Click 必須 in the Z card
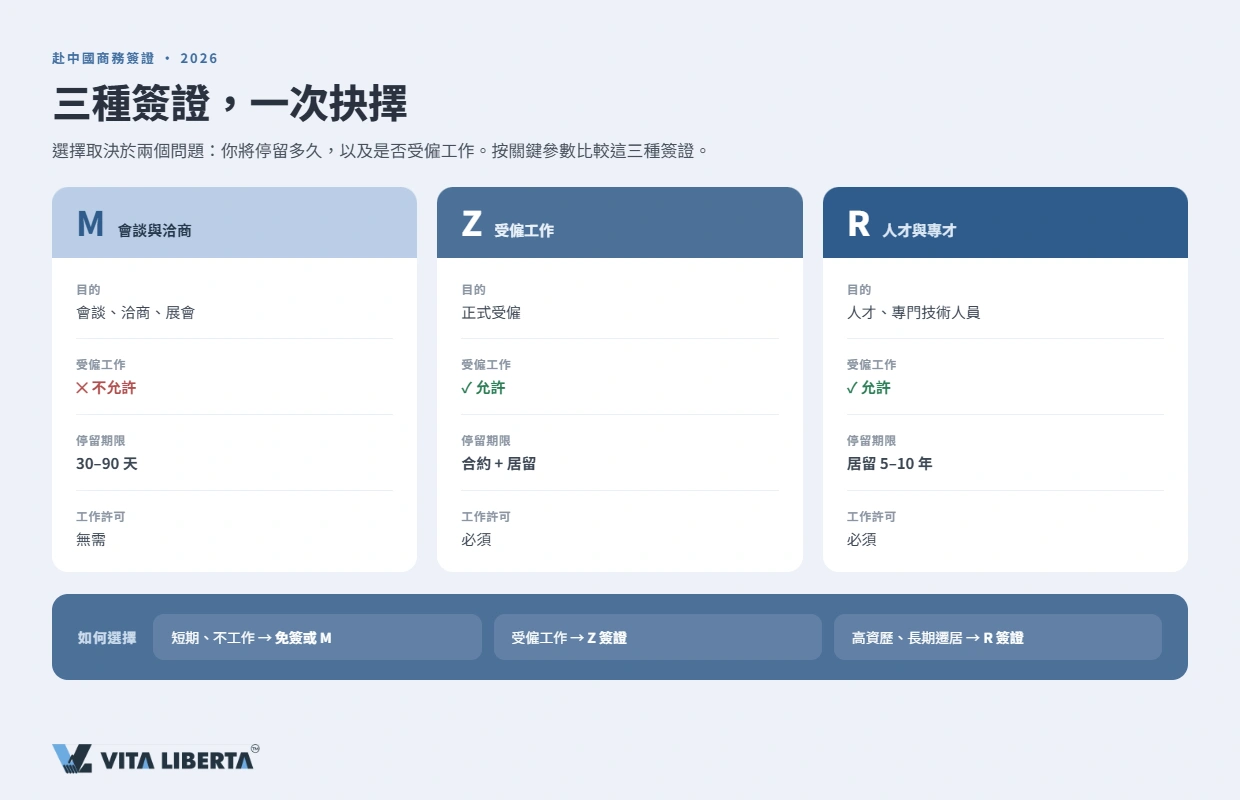The image size is (1240, 800). [476, 540]
